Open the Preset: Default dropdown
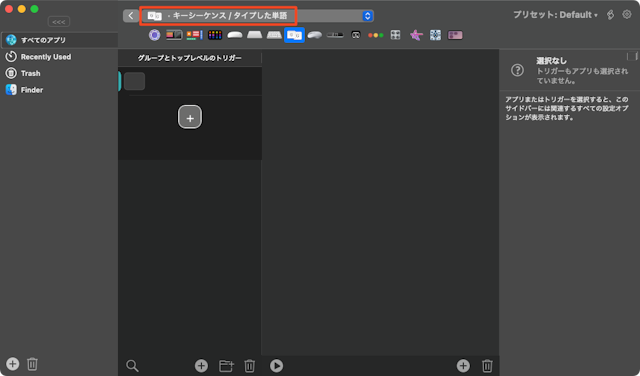Viewport: 640px width, 376px height. point(555,15)
